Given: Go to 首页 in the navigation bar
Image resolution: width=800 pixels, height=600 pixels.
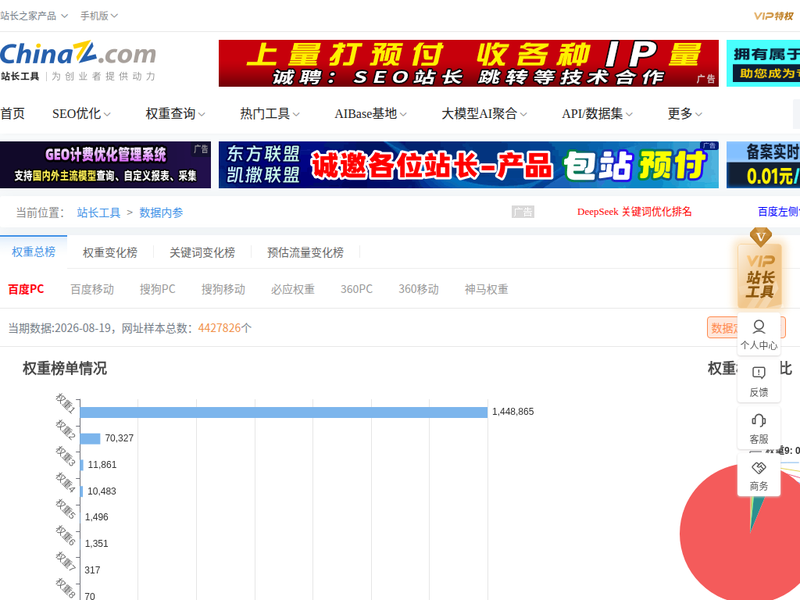Looking at the screenshot, I should [x=12, y=113].
